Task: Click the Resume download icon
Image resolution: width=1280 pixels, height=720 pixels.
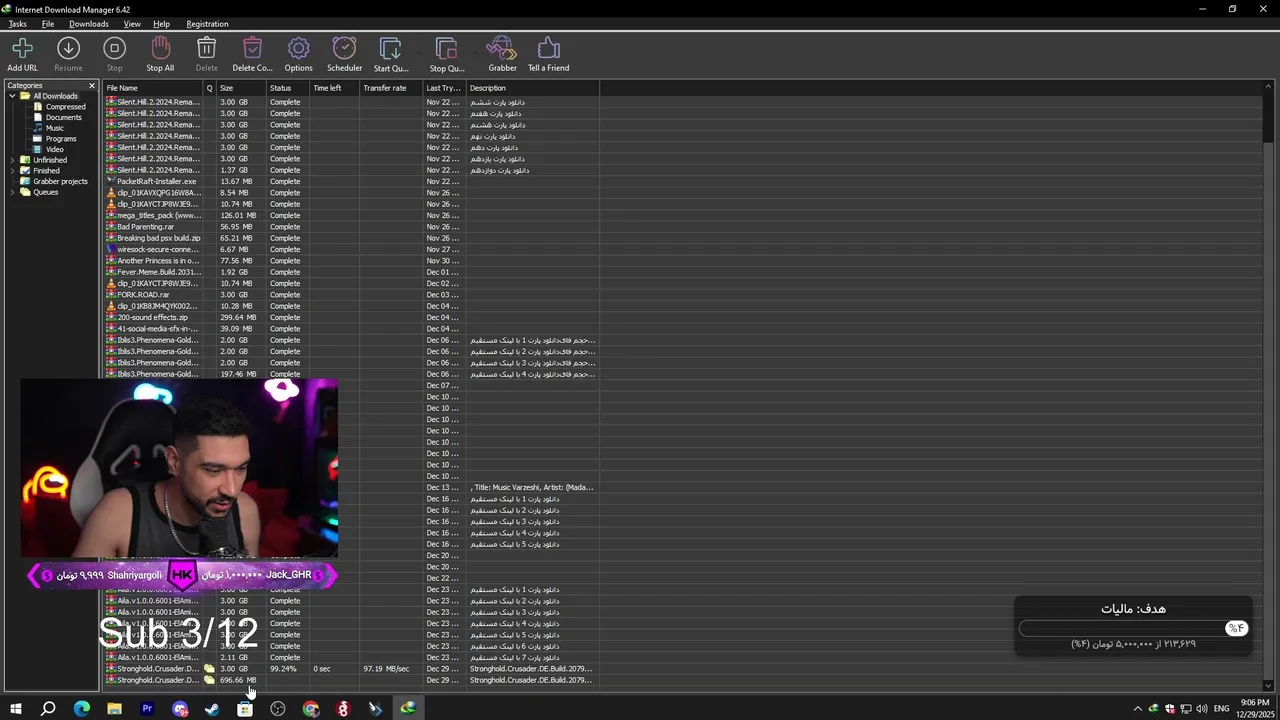Action: [x=68, y=48]
